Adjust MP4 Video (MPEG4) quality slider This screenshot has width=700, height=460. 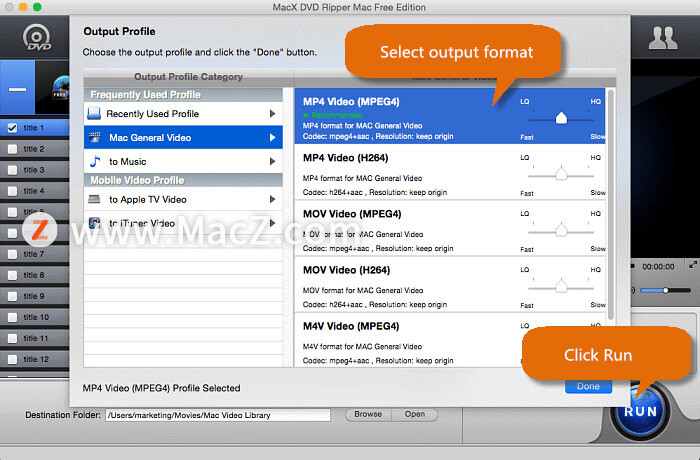pyautogui.click(x=561, y=118)
